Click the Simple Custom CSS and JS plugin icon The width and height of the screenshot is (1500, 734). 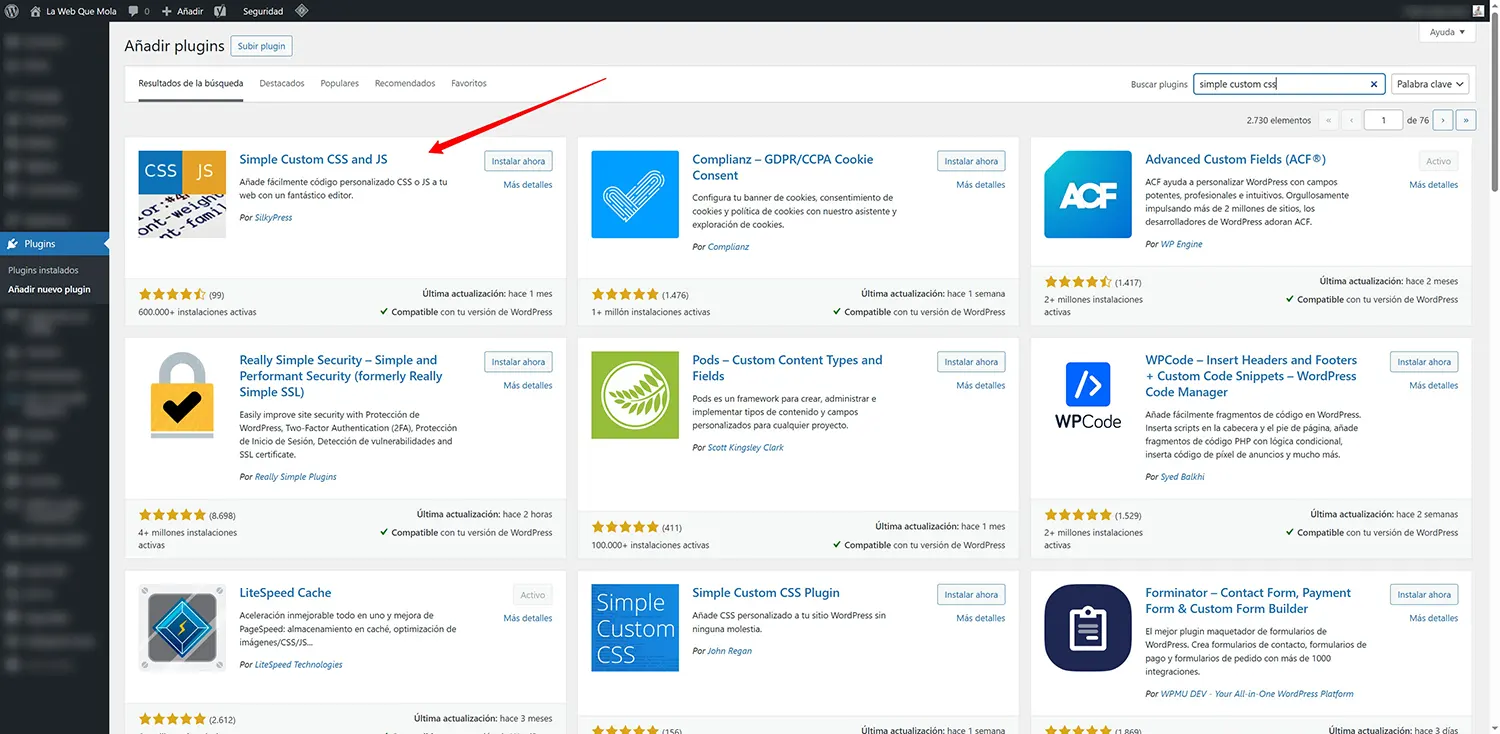click(182, 194)
